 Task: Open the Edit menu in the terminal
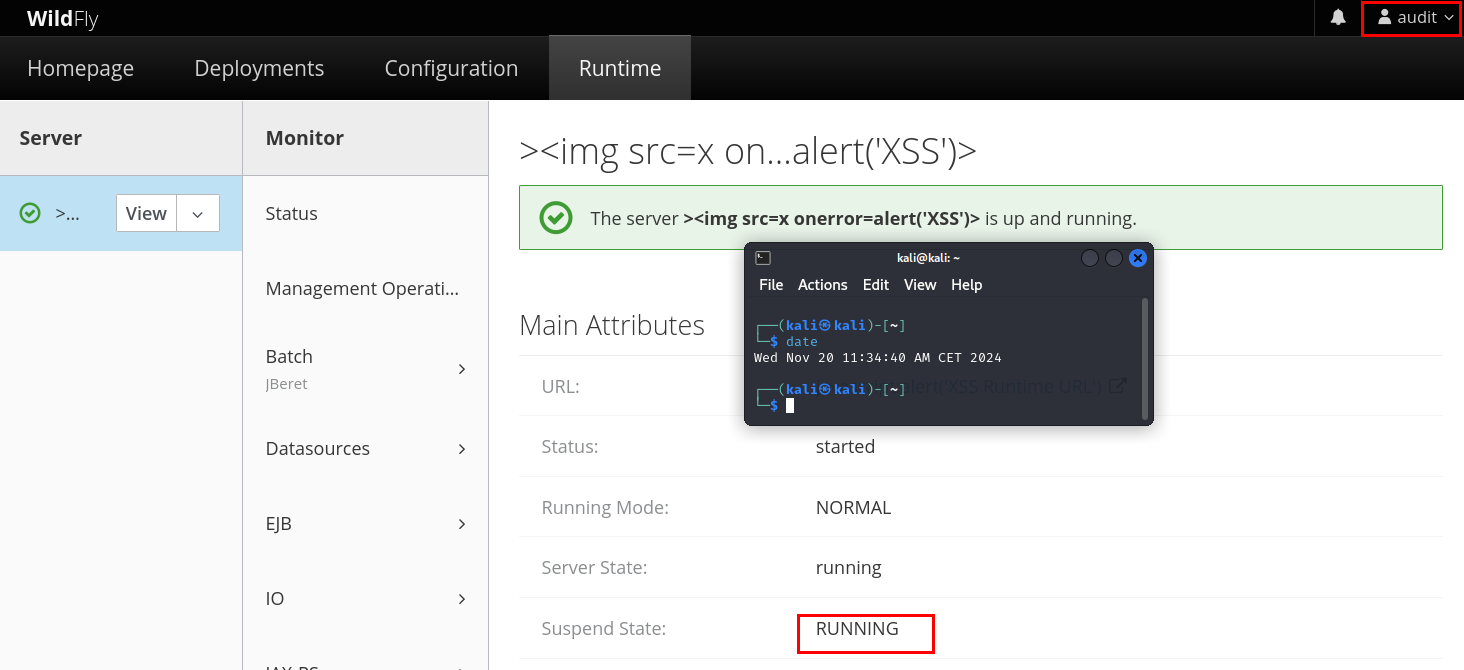click(x=876, y=285)
